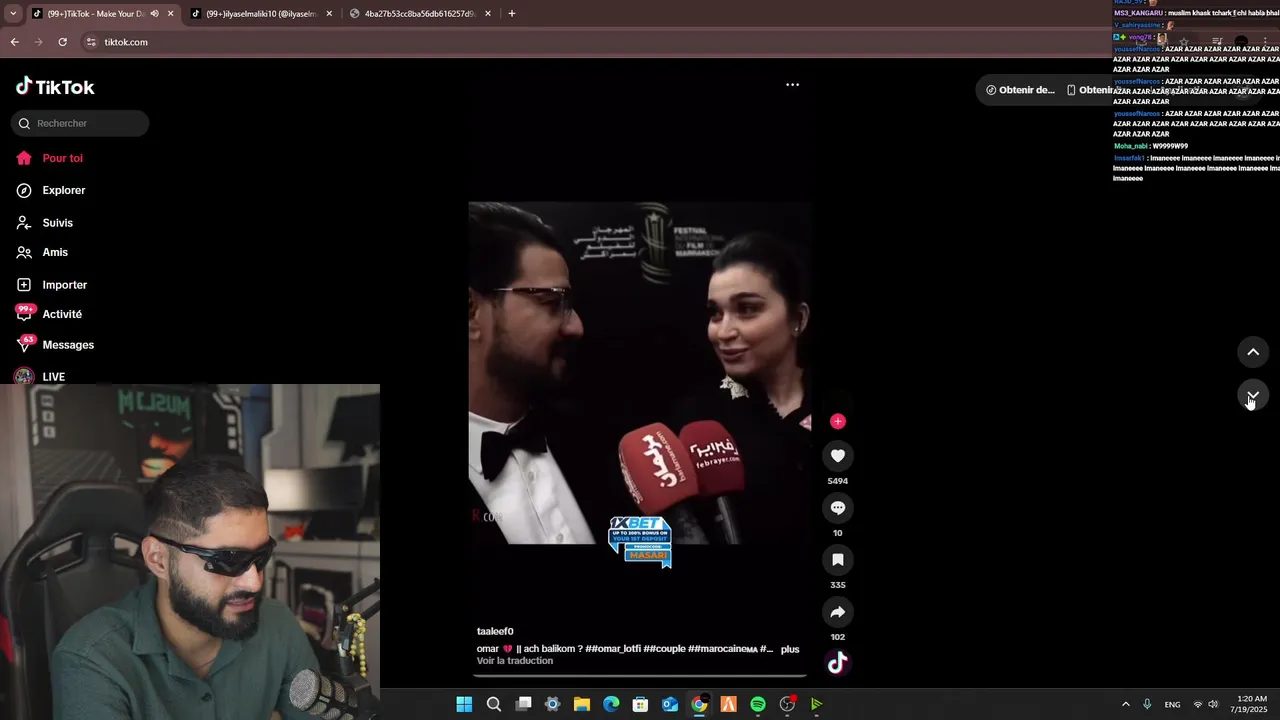Switch to the 4ba27b53cc8ba browser tab

coord(420,14)
